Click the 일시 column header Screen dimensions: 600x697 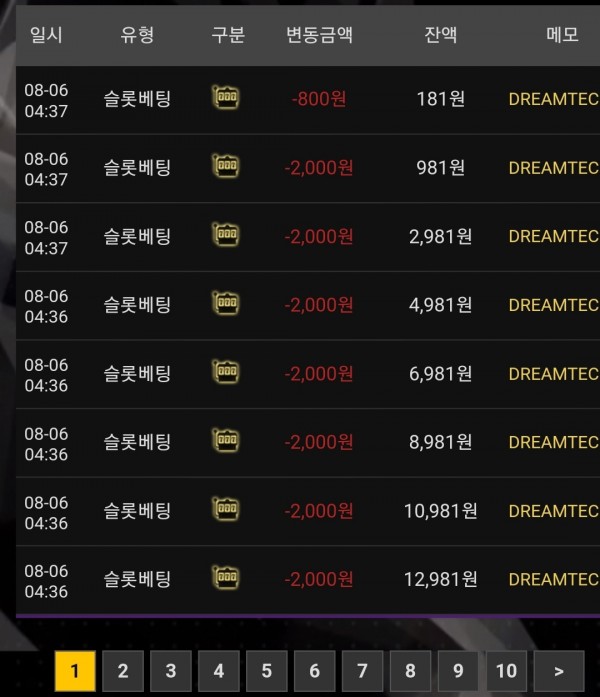(46, 35)
